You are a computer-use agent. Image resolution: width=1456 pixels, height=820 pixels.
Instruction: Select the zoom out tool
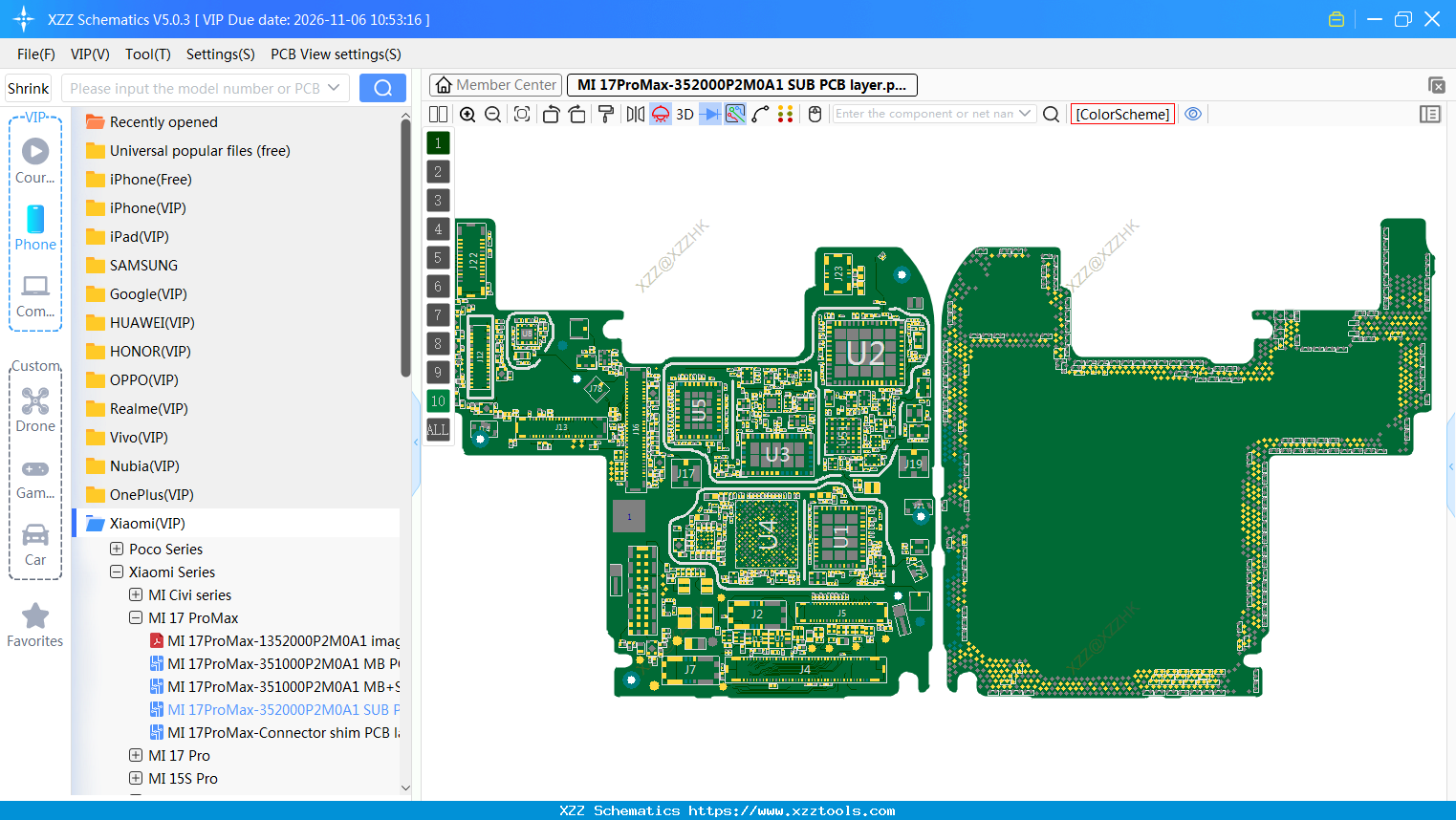(491, 114)
